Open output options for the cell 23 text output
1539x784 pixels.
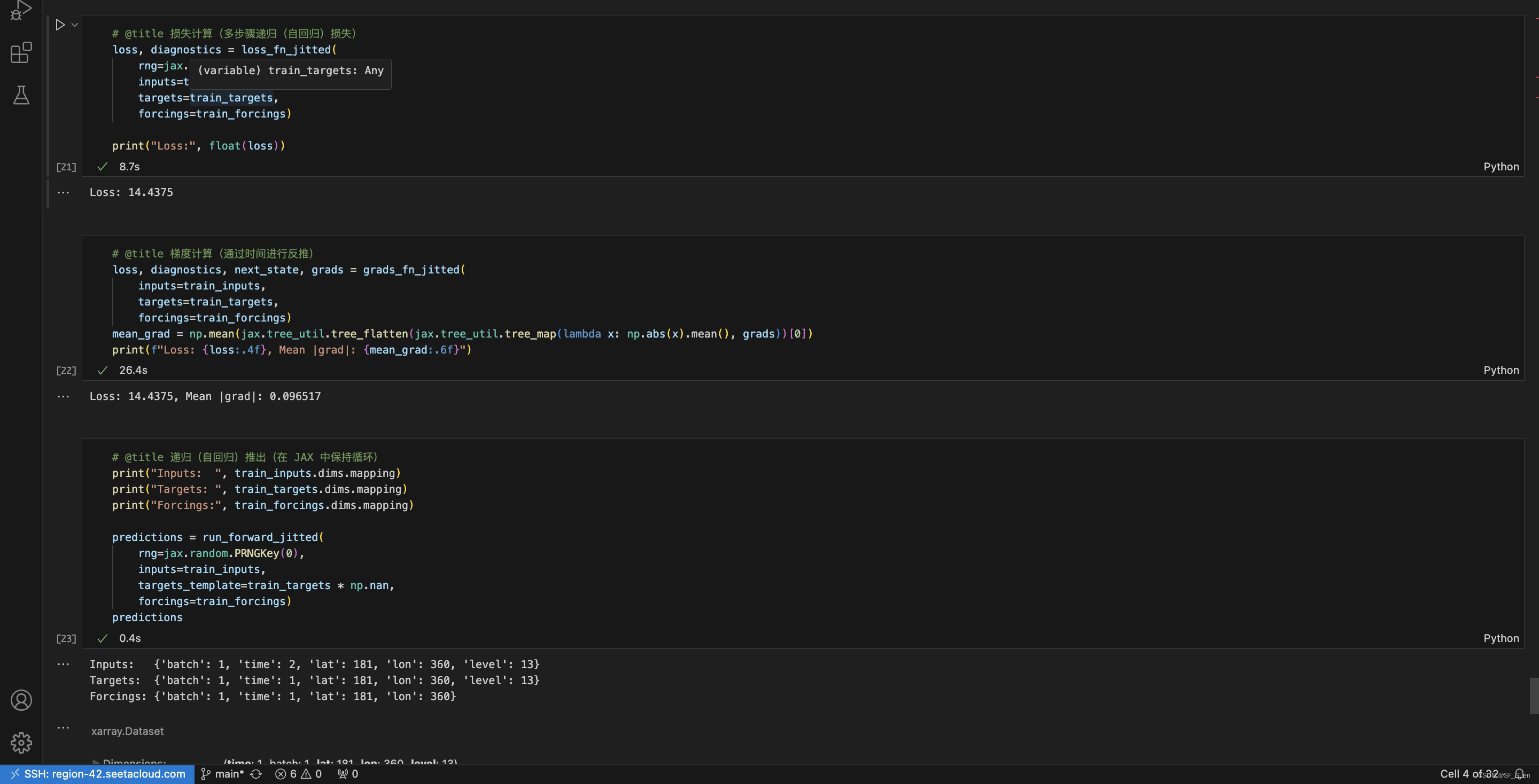tap(63, 664)
